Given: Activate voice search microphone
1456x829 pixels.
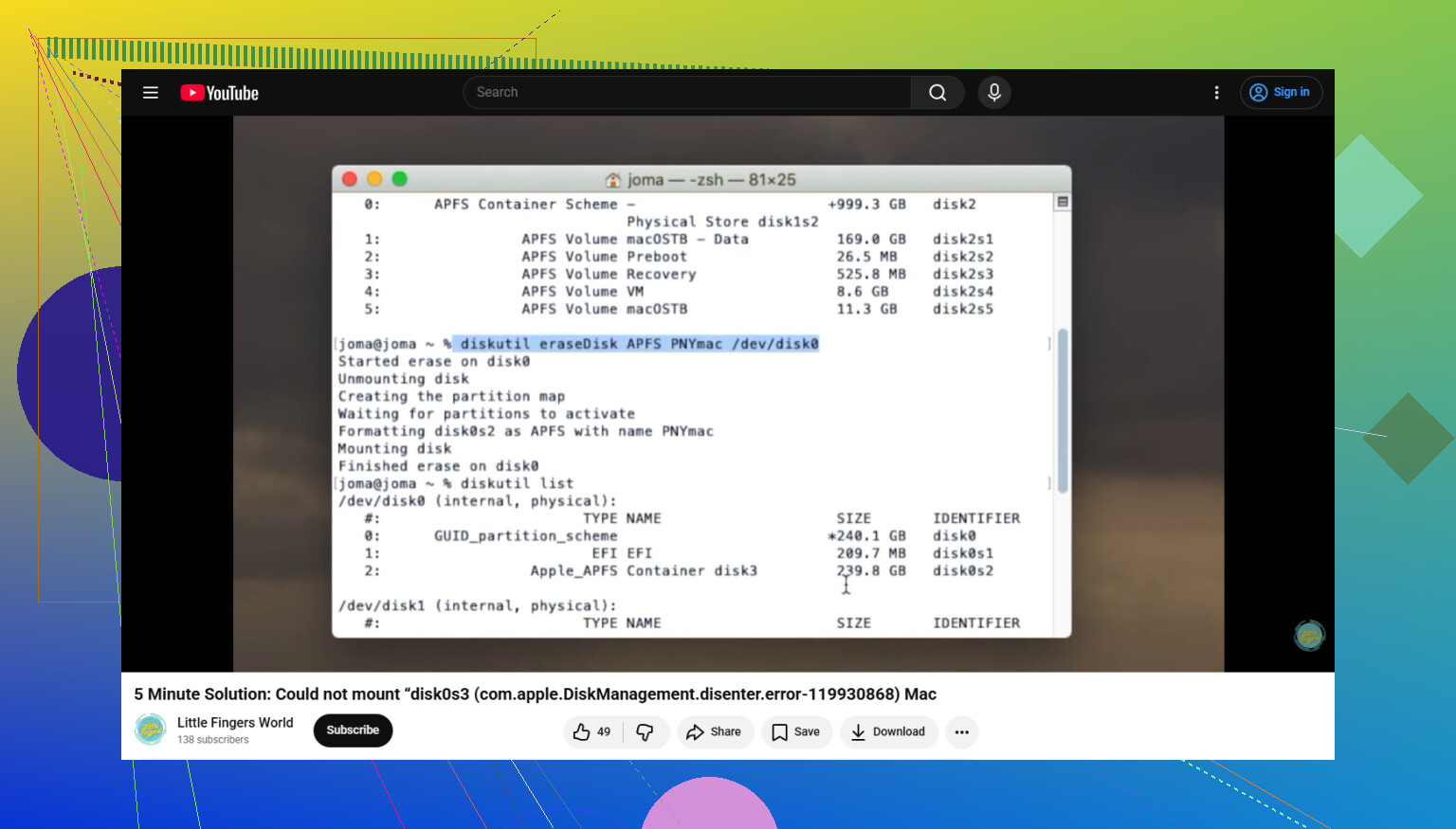Looking at the screenshot, I should click(994, 93).
